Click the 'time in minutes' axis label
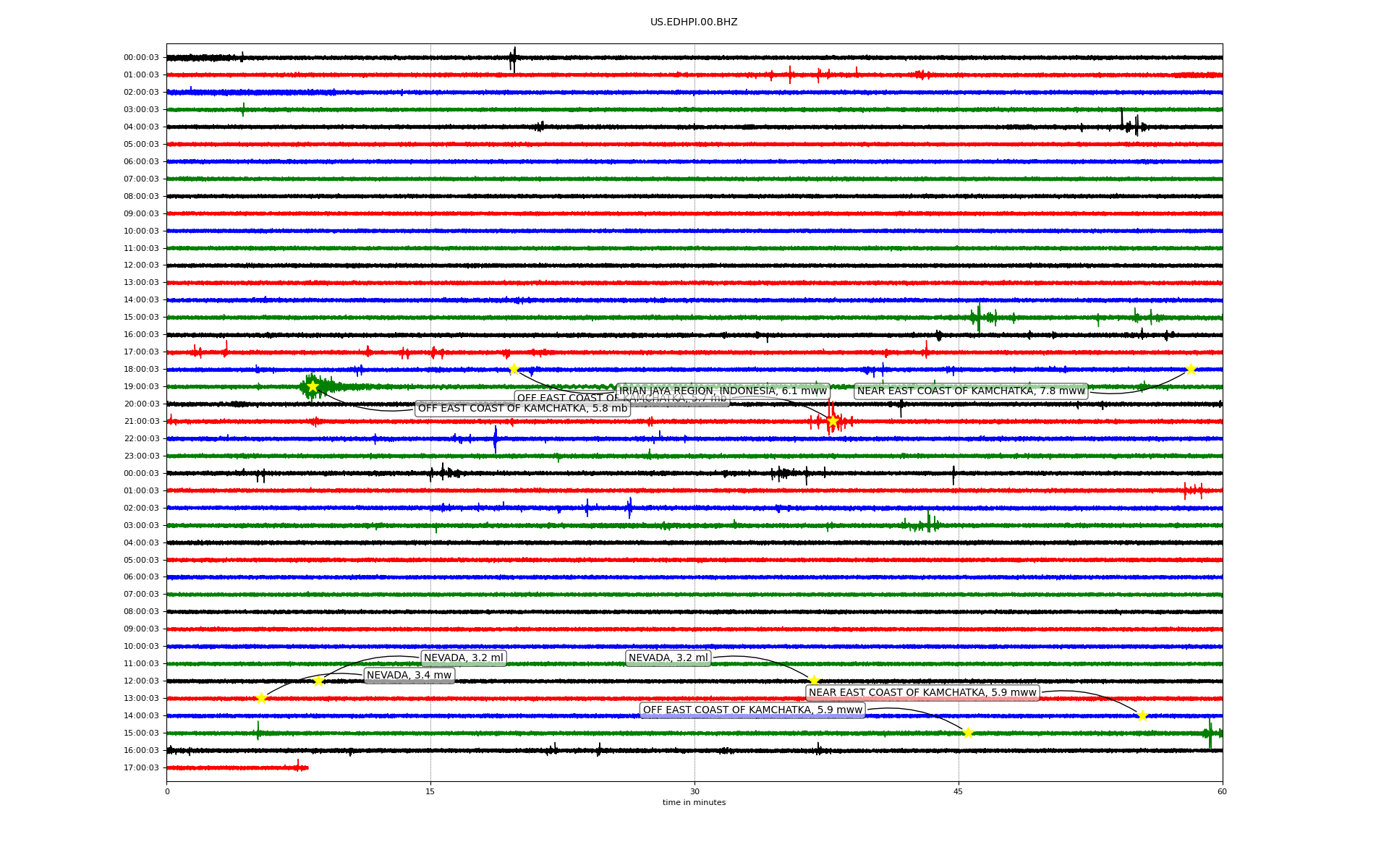Viewport: 1389px width, 868px height. pyautogui.click(x=694, y=802)
